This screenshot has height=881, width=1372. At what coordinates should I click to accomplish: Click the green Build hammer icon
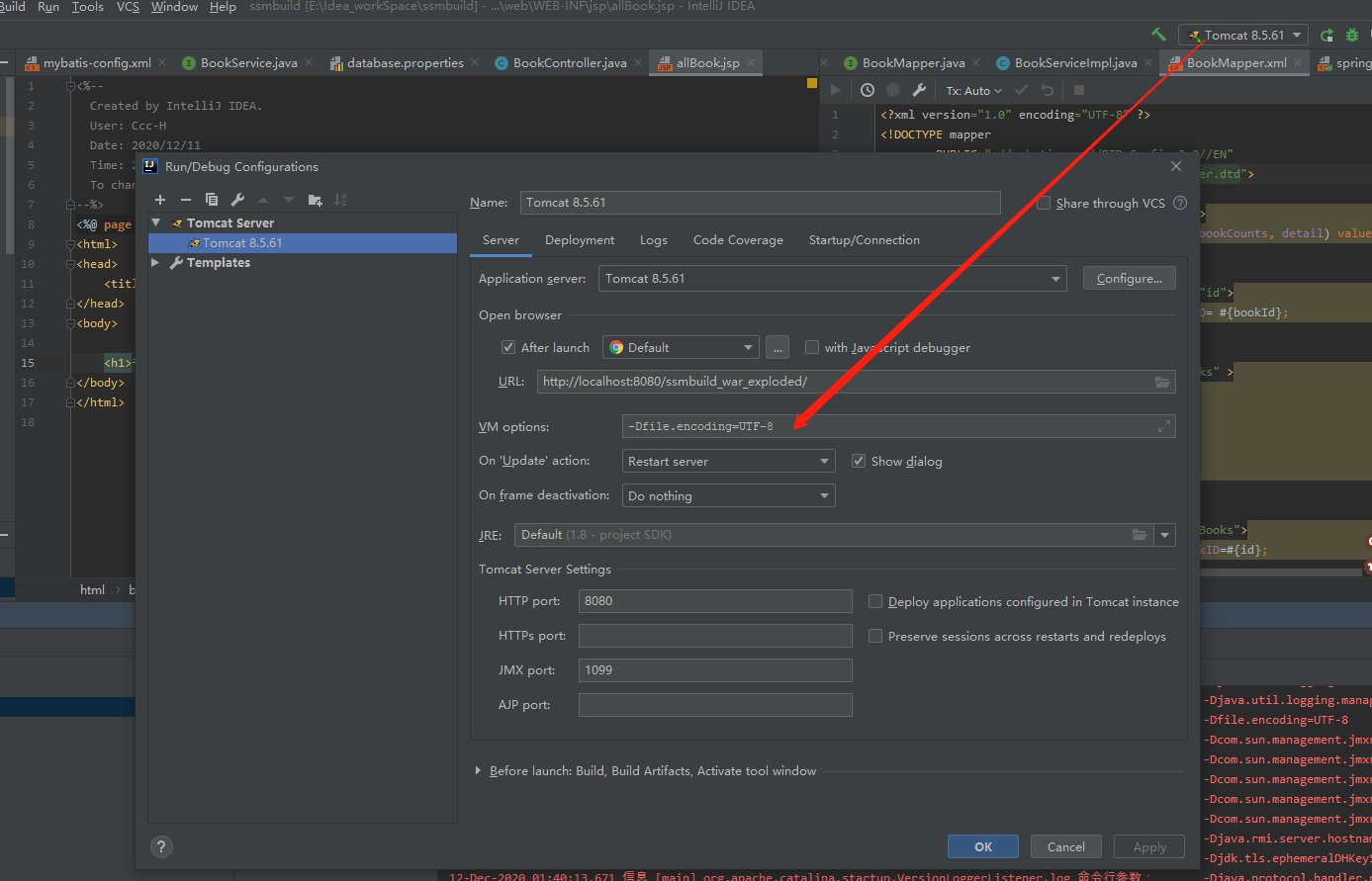click(x=1158, y=35)
